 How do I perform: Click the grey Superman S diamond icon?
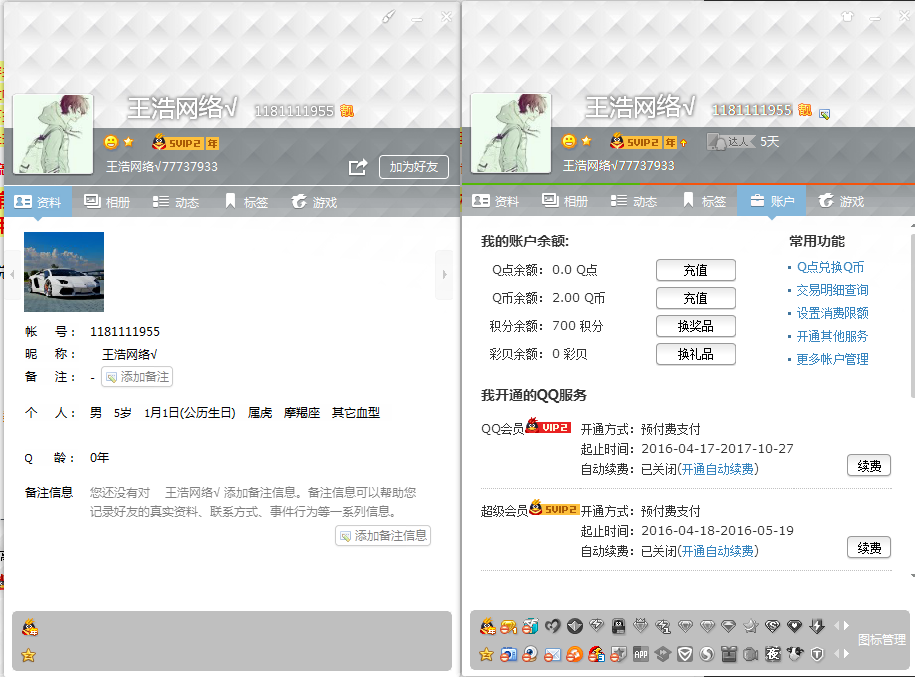(x=772, y=627)
